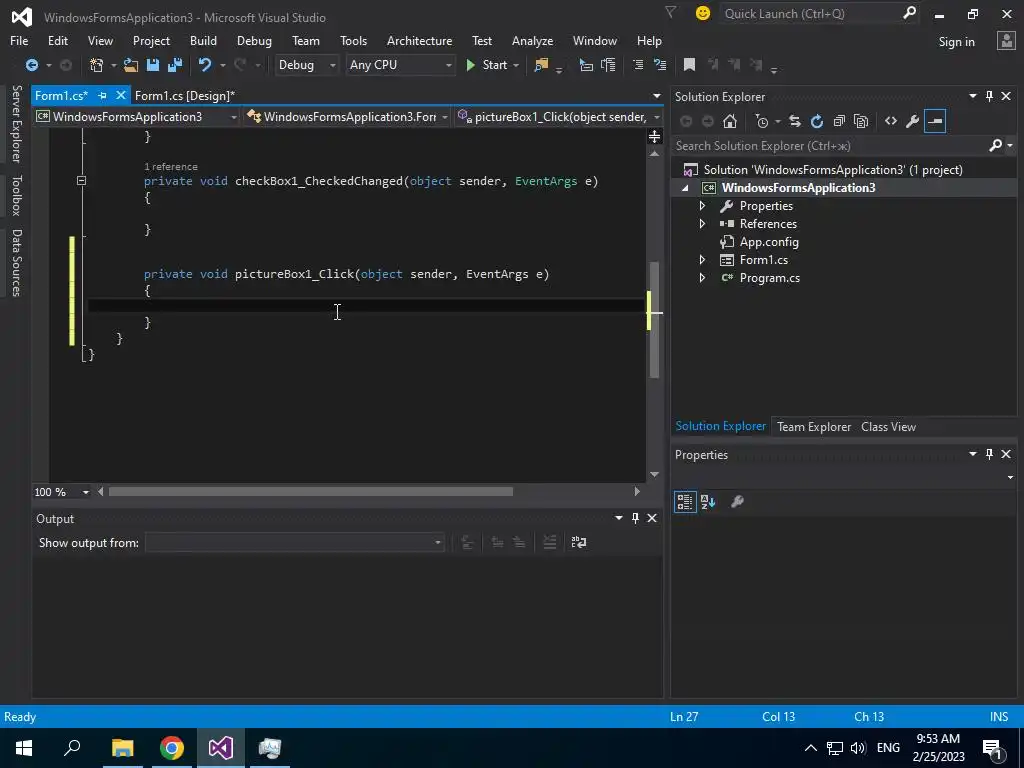
Task: Toggle auto hide pin on Solution Explorer
Action: pos(989,96)
